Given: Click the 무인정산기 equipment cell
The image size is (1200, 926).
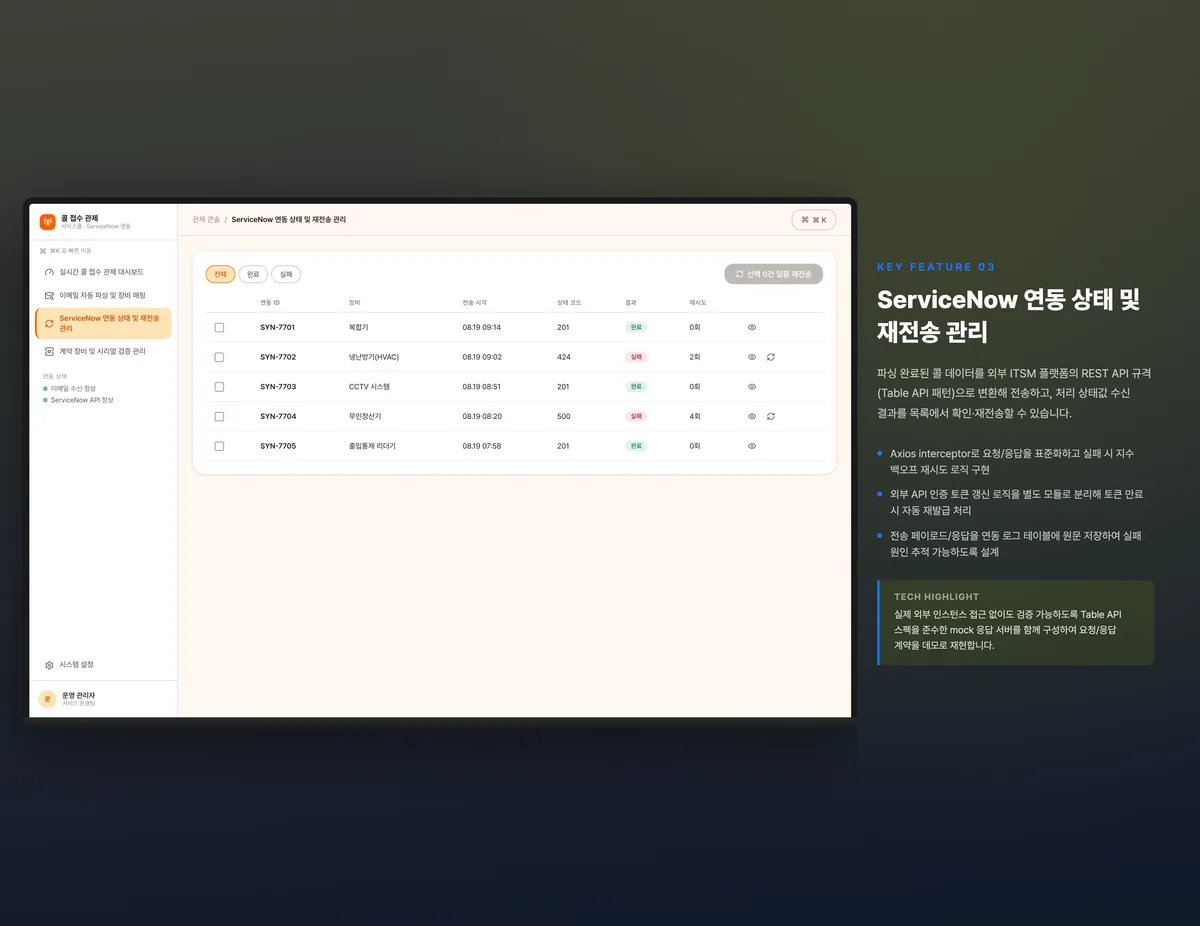Looking at the screenshot, I should 365,416.
